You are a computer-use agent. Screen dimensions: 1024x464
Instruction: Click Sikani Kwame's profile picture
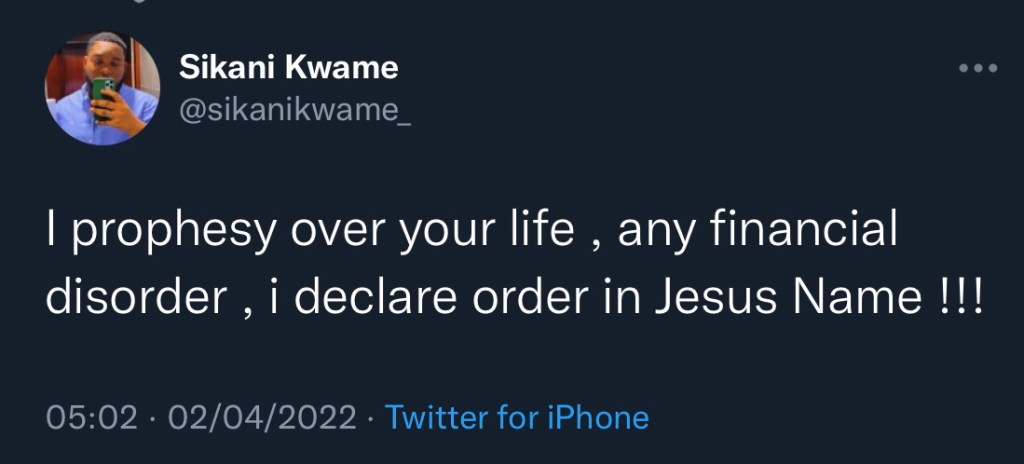tap(102, 90)
